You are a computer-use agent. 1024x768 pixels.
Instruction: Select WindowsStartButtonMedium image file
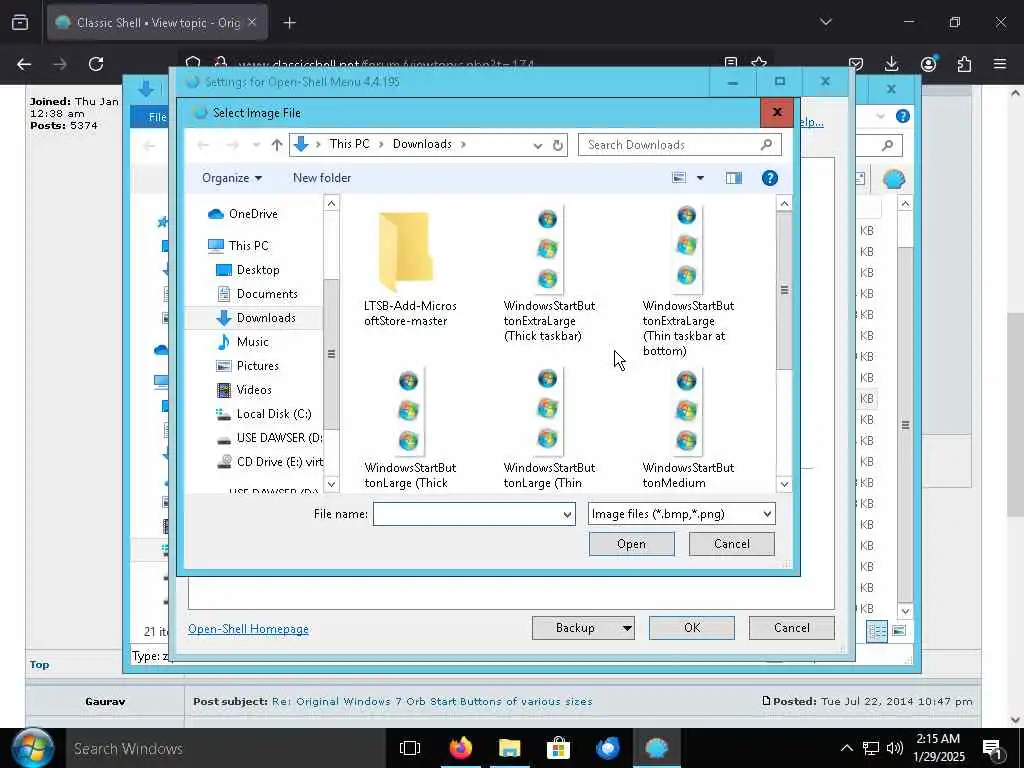(x=688, y=429)
